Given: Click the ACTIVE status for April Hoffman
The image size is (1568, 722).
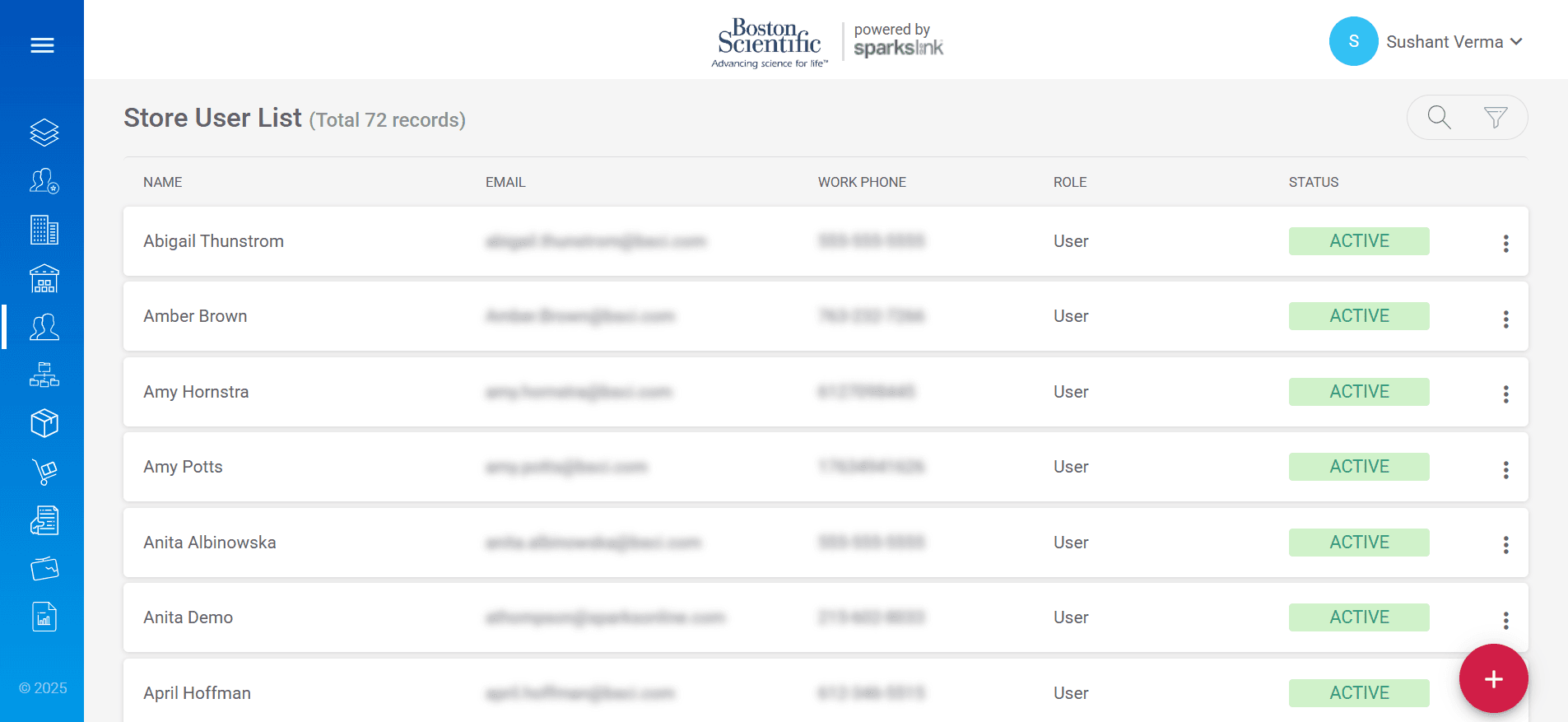Looking at the screenshot, I should click(x=1358, y=692).
